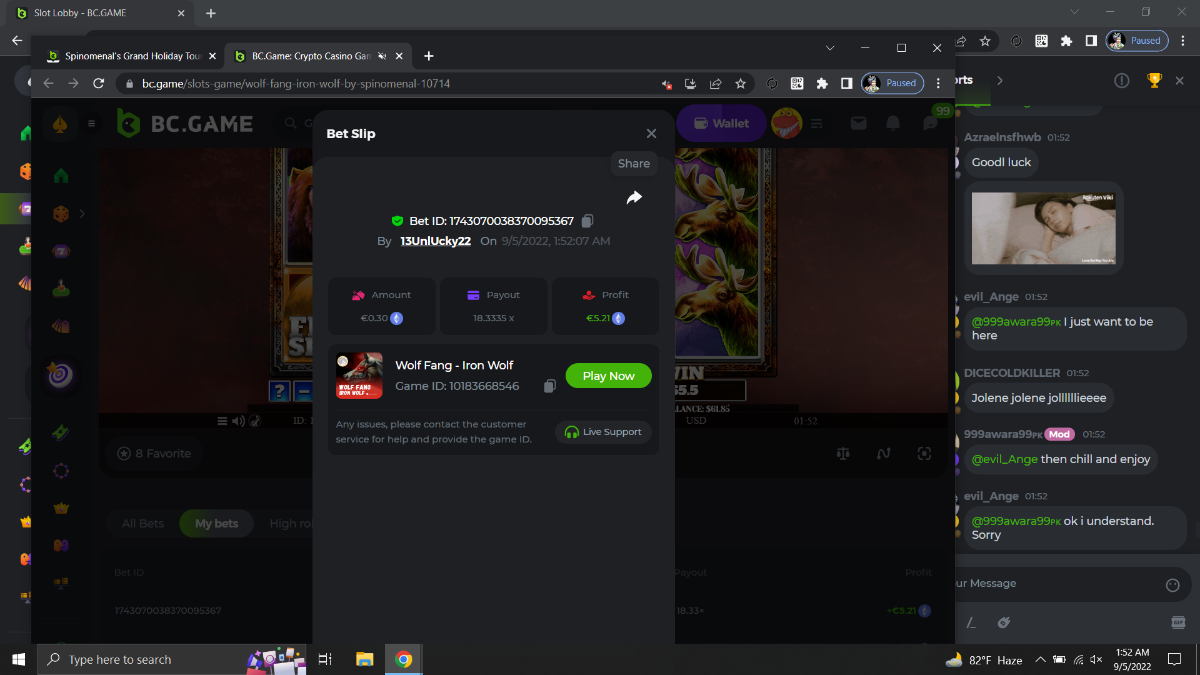Open the Wallet
This screenshot has height=675, width=1200.
[x=720, y=123]
